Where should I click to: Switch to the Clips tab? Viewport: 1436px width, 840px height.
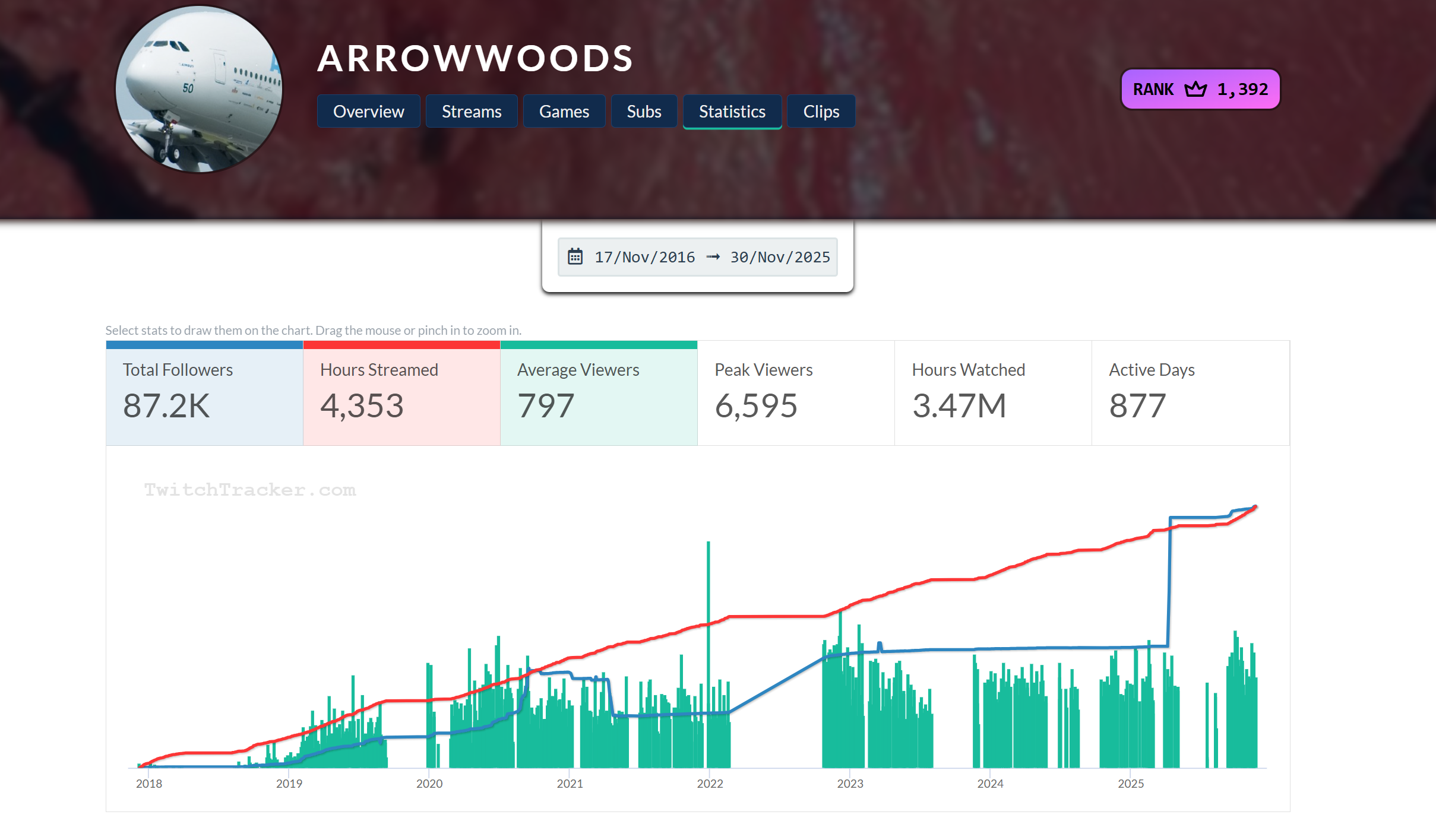821,112
